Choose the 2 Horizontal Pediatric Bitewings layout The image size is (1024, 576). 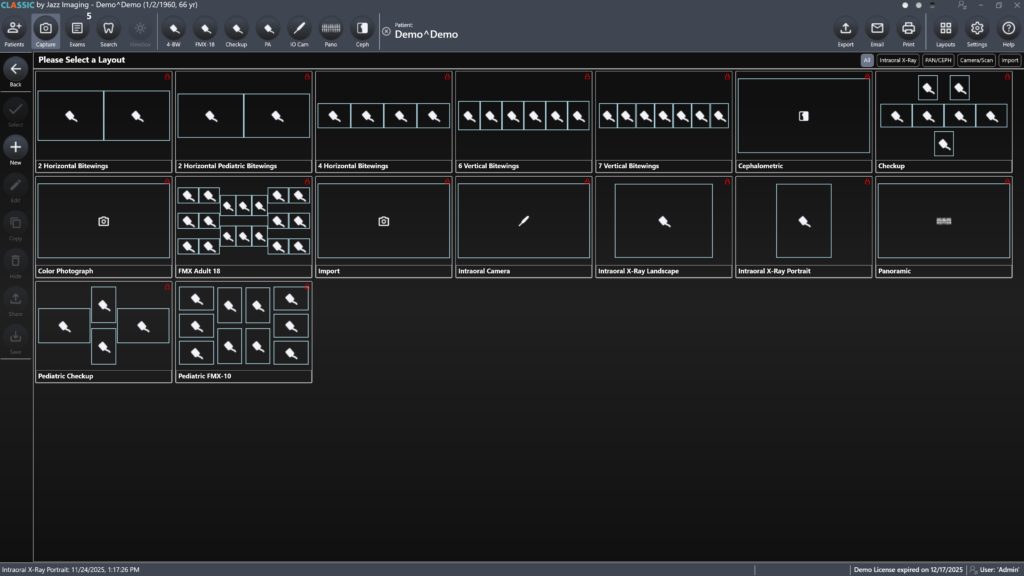[244, 122]
